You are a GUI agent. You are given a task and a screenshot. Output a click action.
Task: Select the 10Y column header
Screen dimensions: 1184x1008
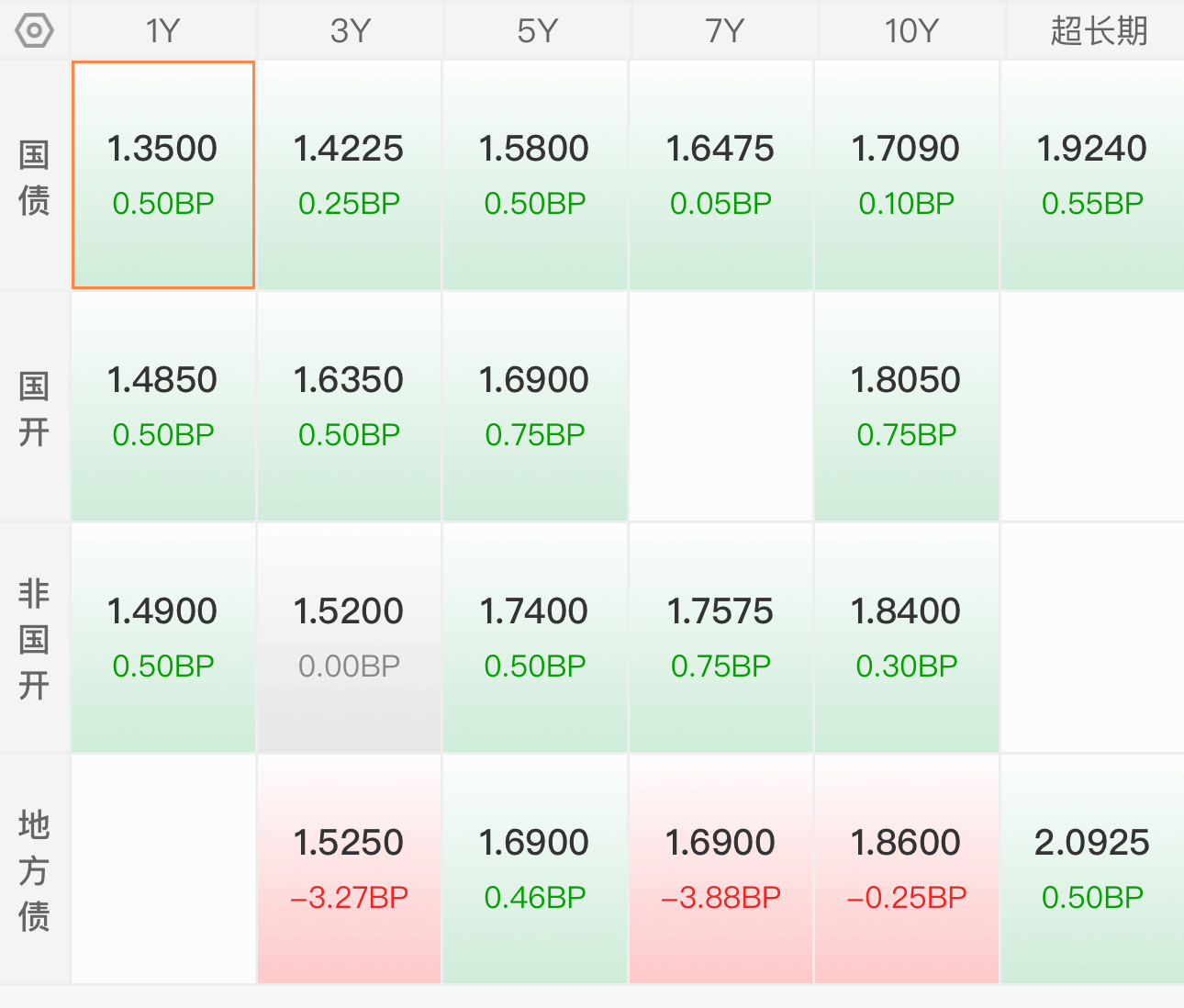pos(912,31)
